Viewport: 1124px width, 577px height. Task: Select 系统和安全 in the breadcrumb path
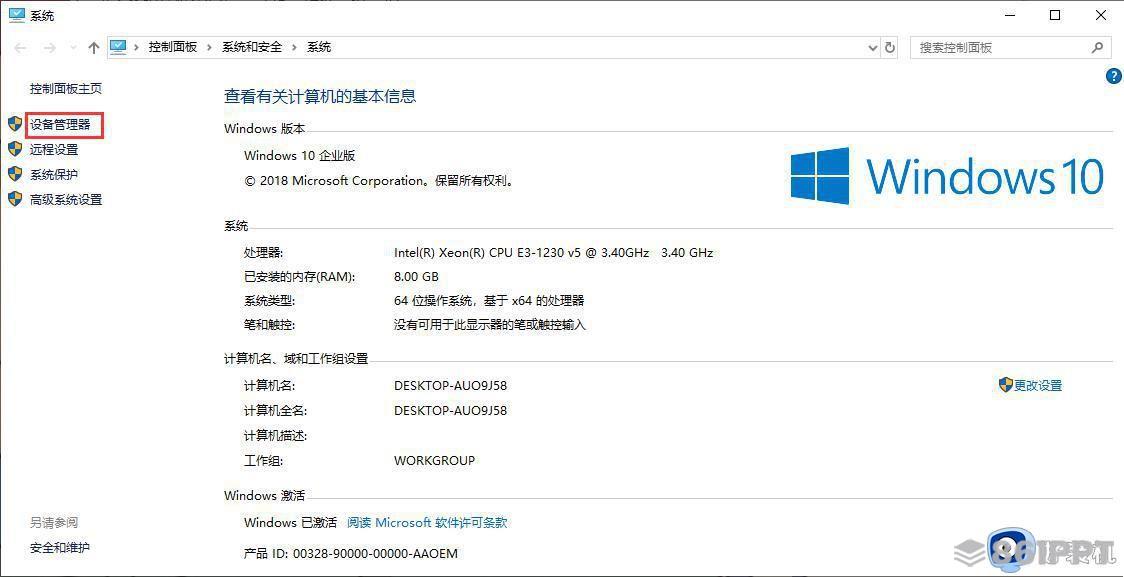251,47
